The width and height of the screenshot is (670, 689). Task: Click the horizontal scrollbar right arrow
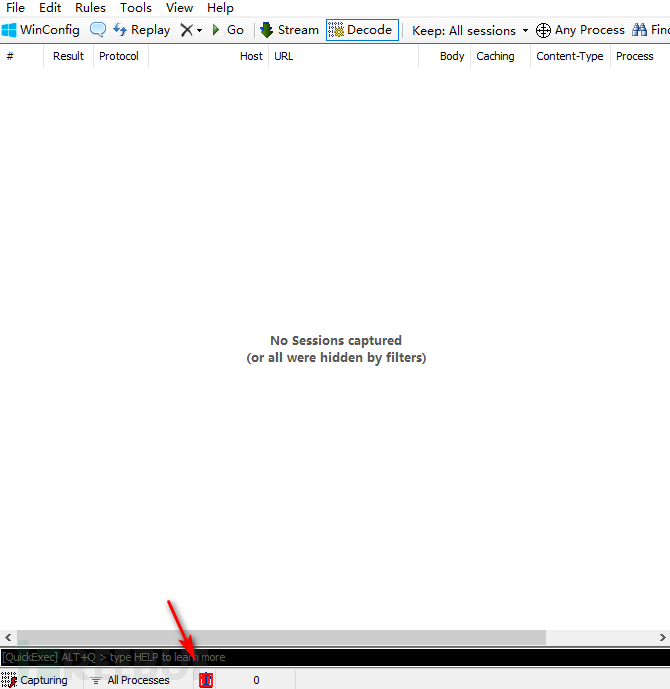coord(663,637)
